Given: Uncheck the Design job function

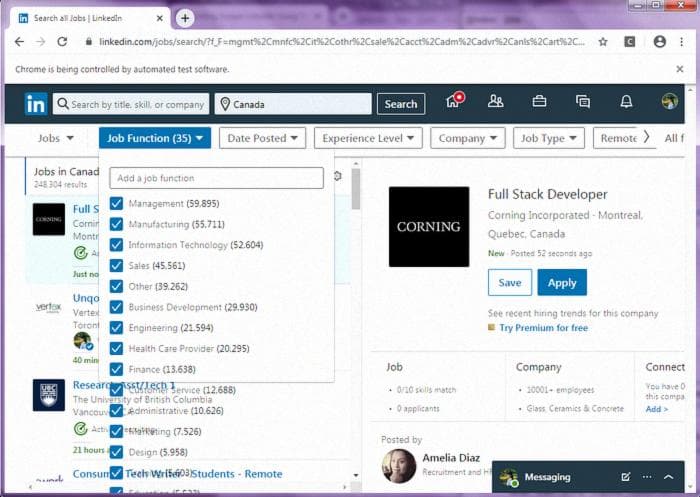Looking at the screenshot, I should click(x=116, y=452).
